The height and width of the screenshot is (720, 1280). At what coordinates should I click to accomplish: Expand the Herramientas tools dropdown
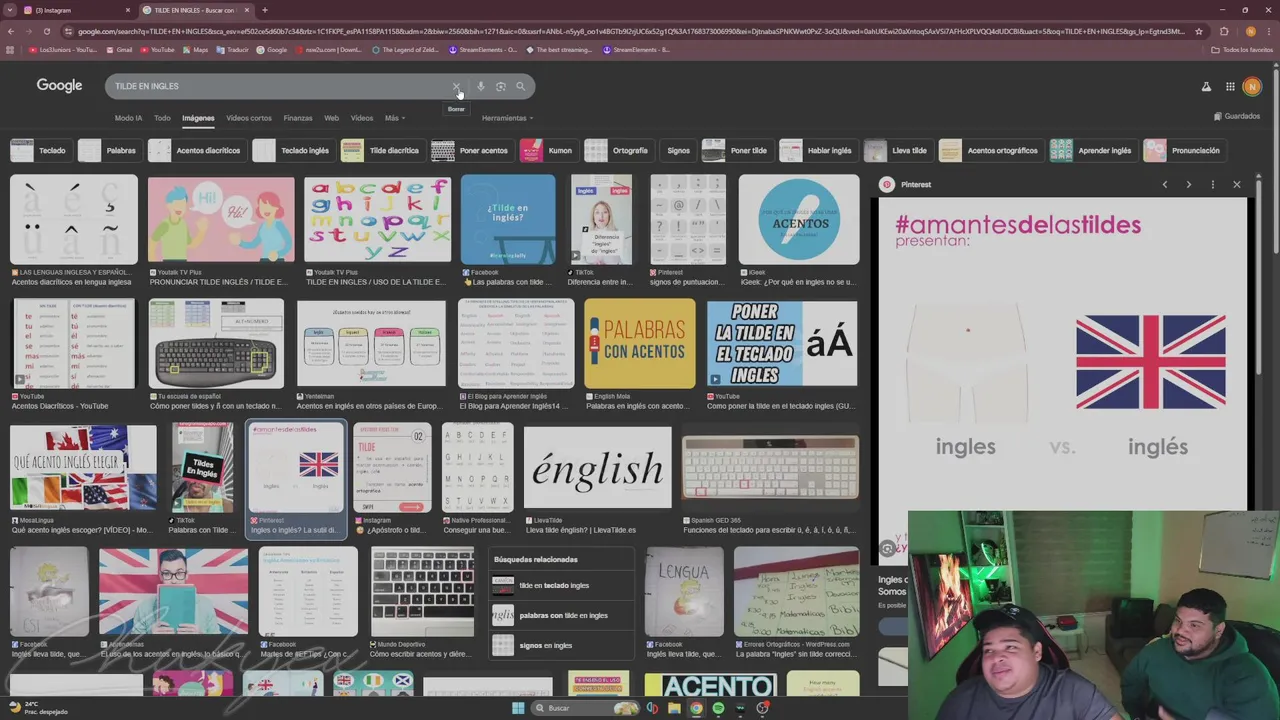pos(507,118)
